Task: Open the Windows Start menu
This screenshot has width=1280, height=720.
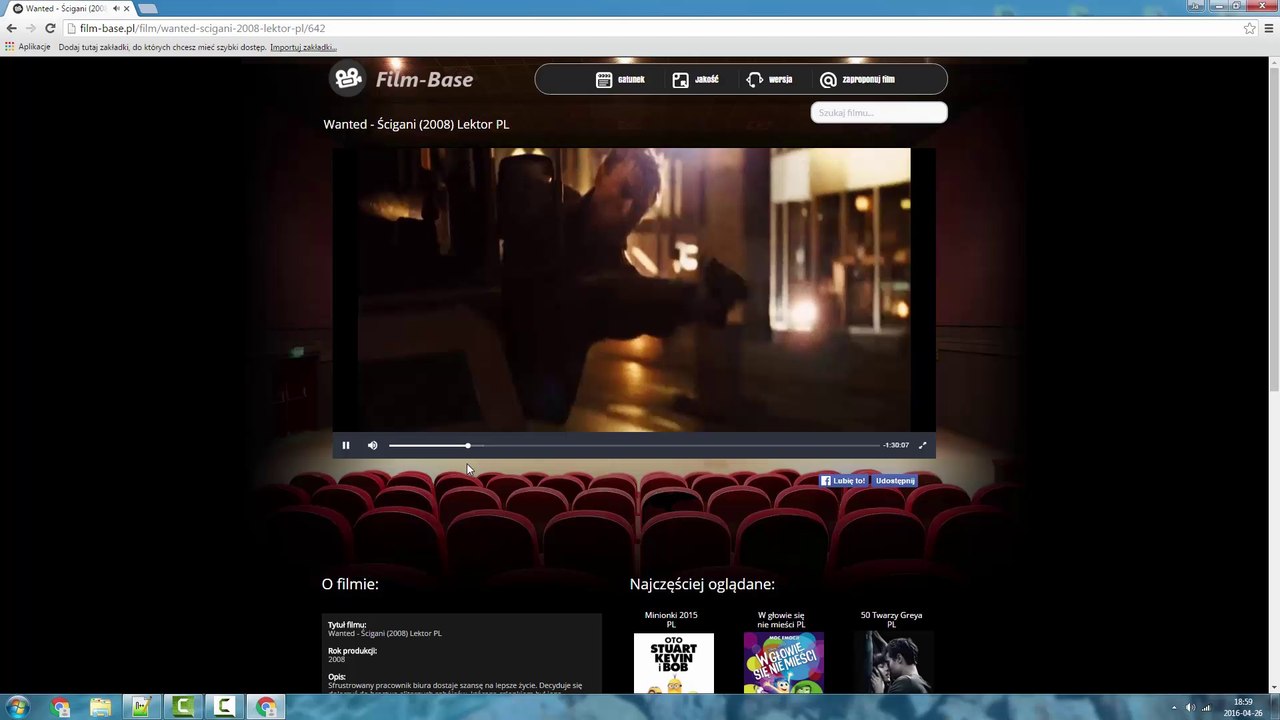Action: click(x=16, y=707)
